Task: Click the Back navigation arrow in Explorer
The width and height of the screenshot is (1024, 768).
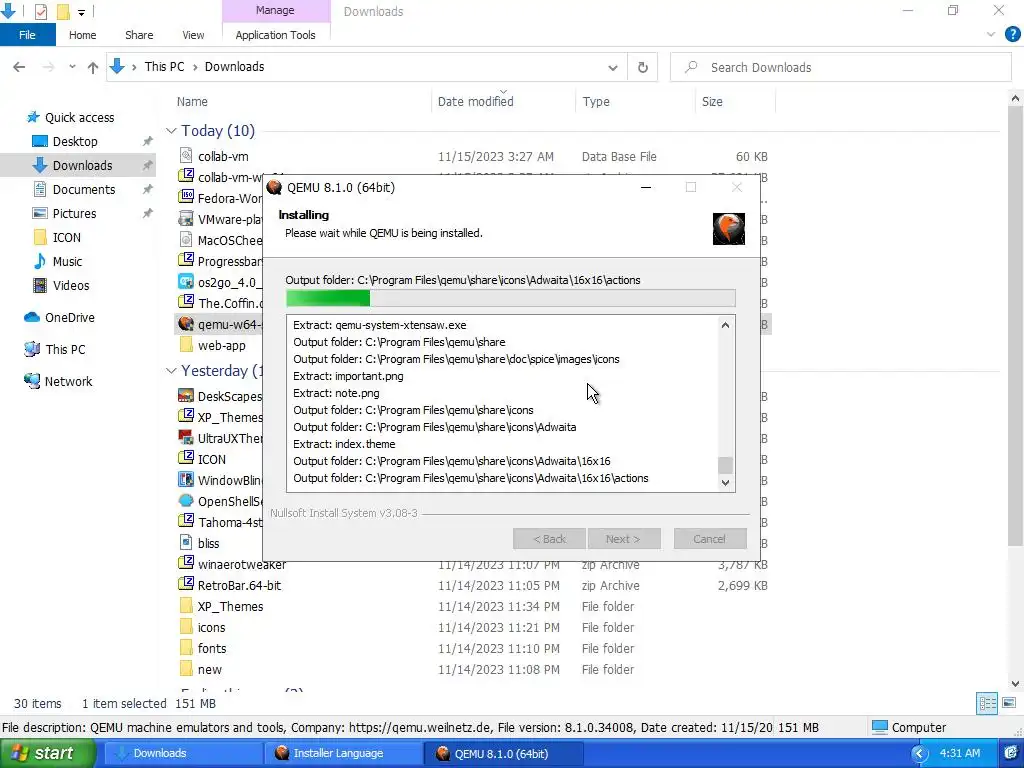Action: point(19,67)
